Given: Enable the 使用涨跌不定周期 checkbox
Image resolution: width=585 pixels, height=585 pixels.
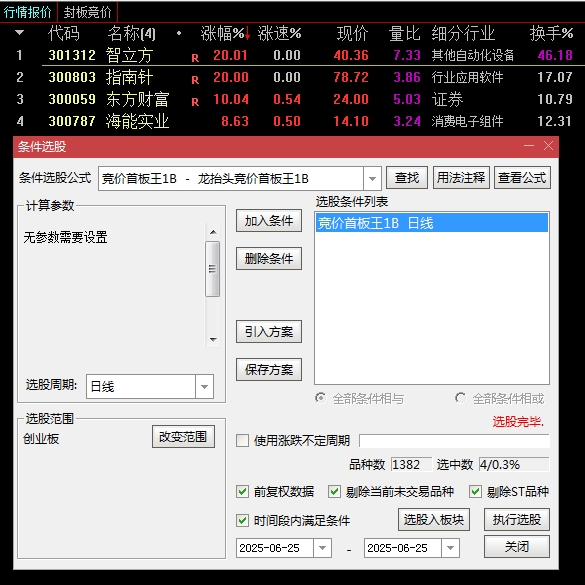Looking at the screenshot, I should pyautogui.click(x=243, y=440).
